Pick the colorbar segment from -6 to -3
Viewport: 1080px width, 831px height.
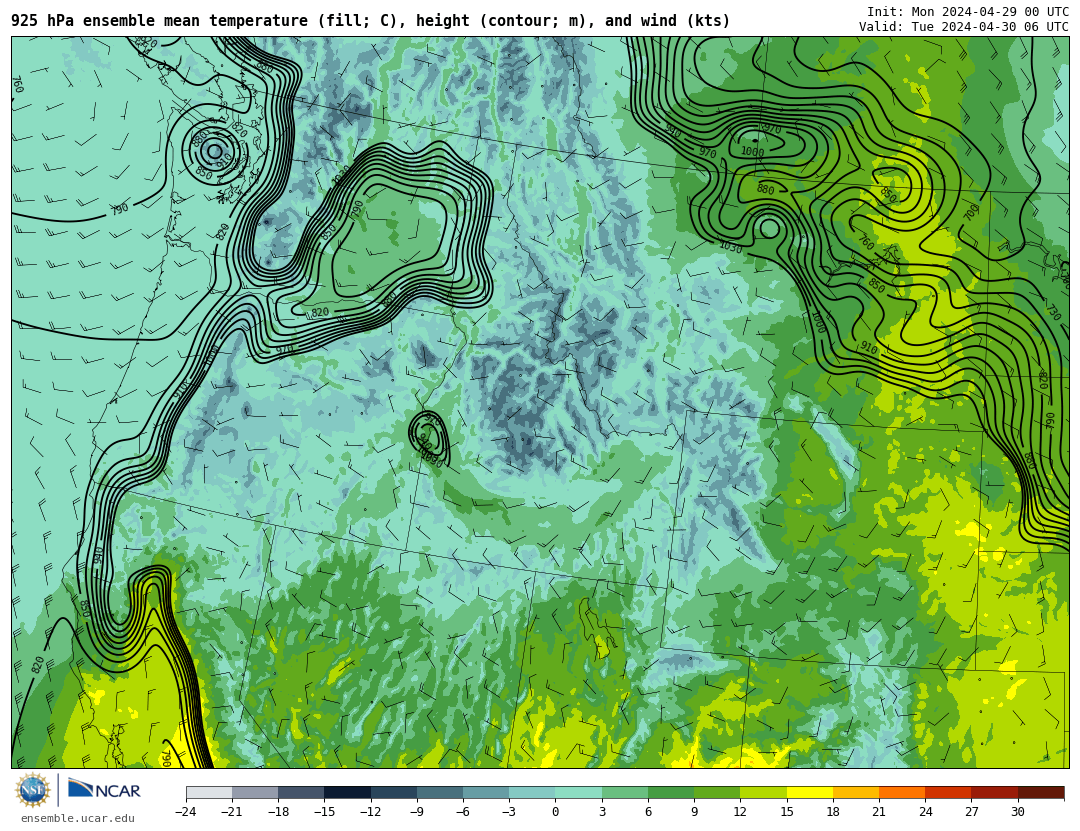[486, 792]
